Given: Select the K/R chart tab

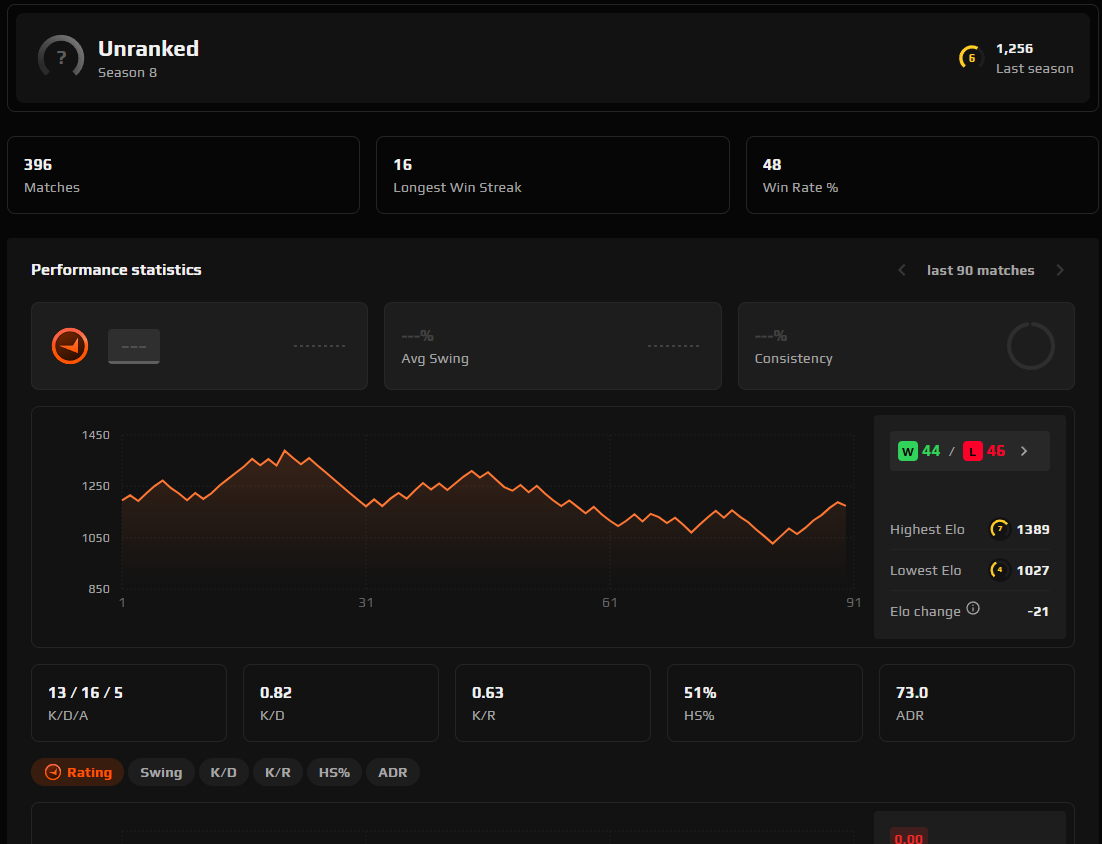Looking at the screenshot, I should [x=278, y=772].
